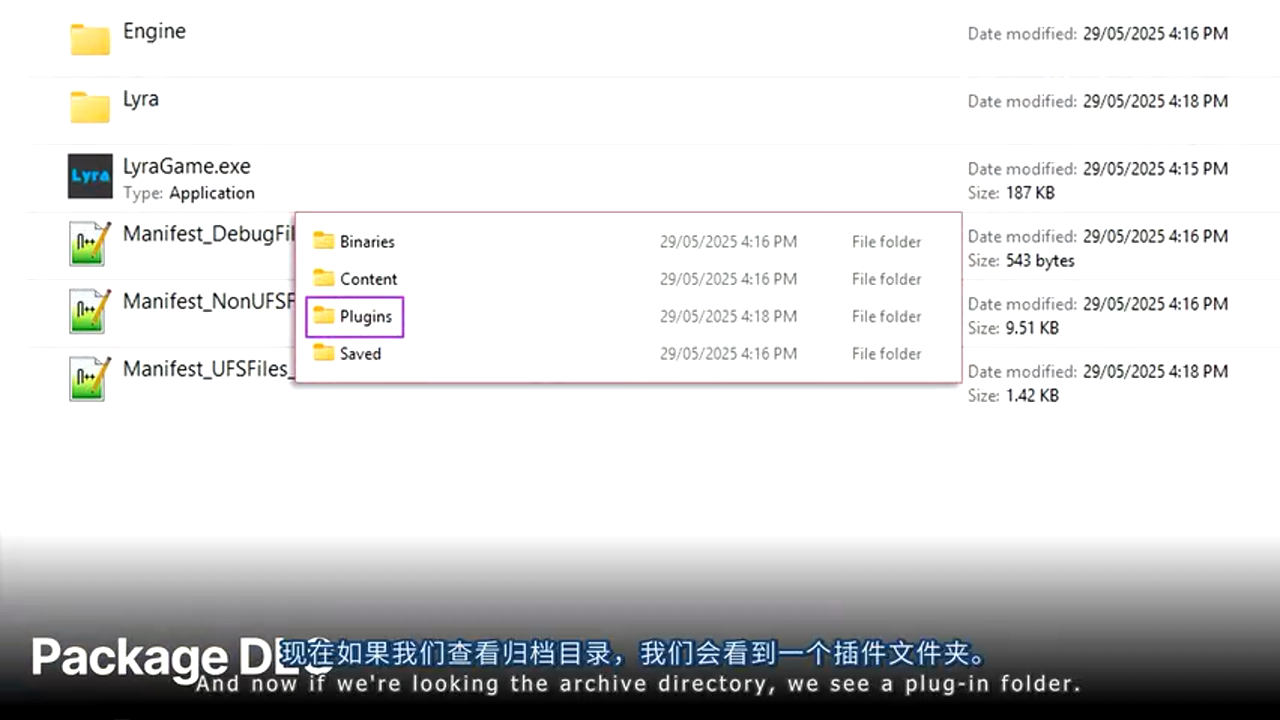Screen dimensions: 1280x720
Task: Click the Content folder icon
Action: click(x=323, y=278)
